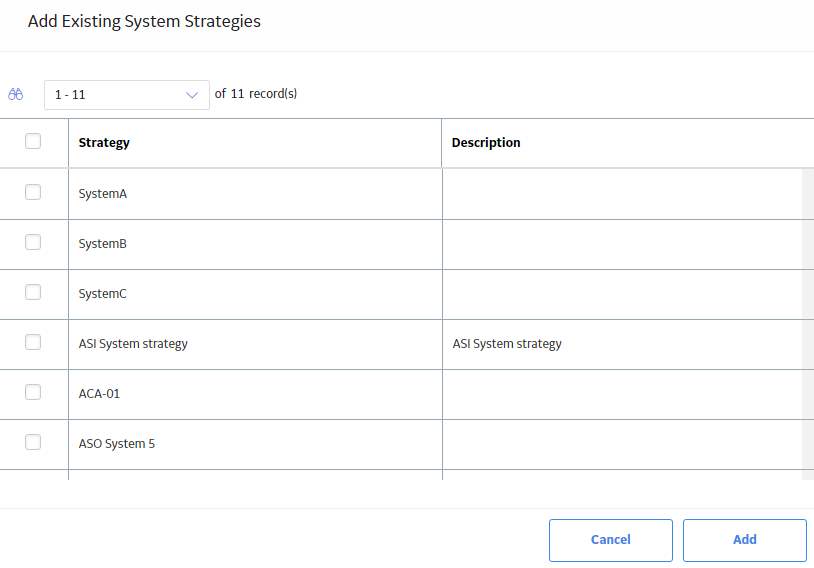Enable the ACA-01 row checkbox
This screenshot has height=568, width=814.
coord(33,392)
